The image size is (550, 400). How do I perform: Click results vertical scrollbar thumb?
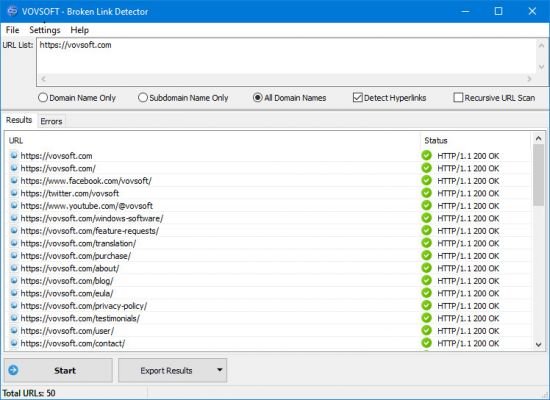(x=538, y=175)
